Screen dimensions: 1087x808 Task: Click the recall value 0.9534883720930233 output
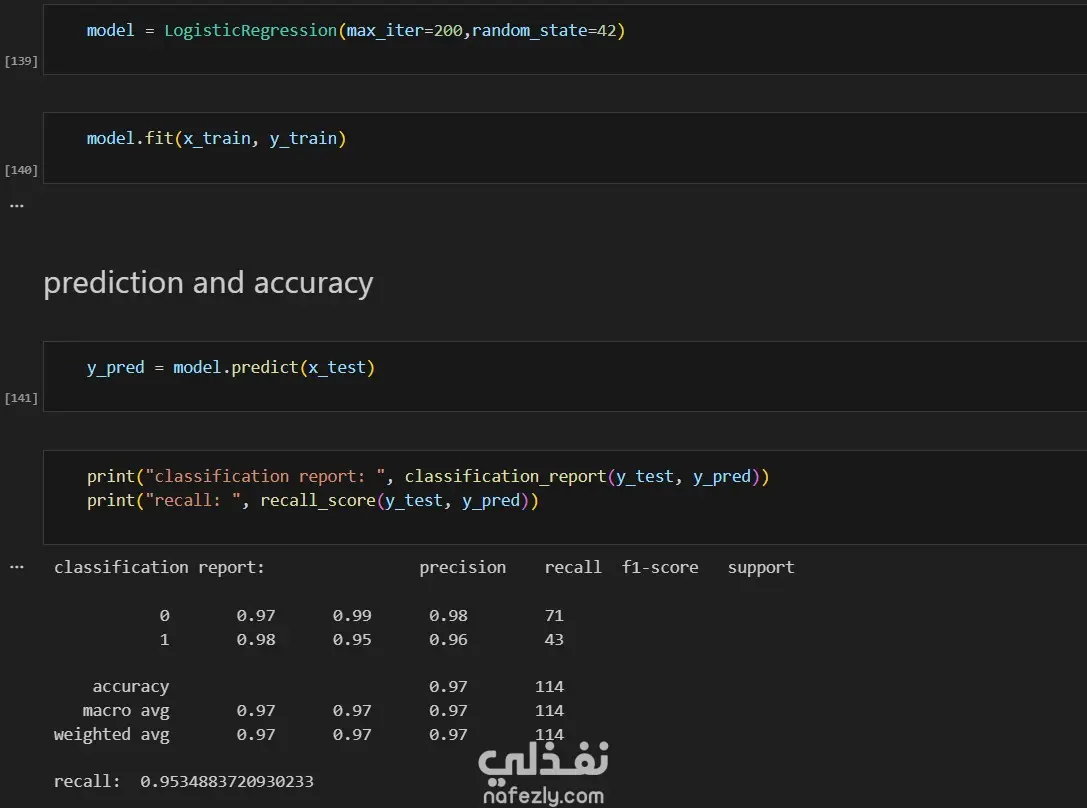point(227,781)
